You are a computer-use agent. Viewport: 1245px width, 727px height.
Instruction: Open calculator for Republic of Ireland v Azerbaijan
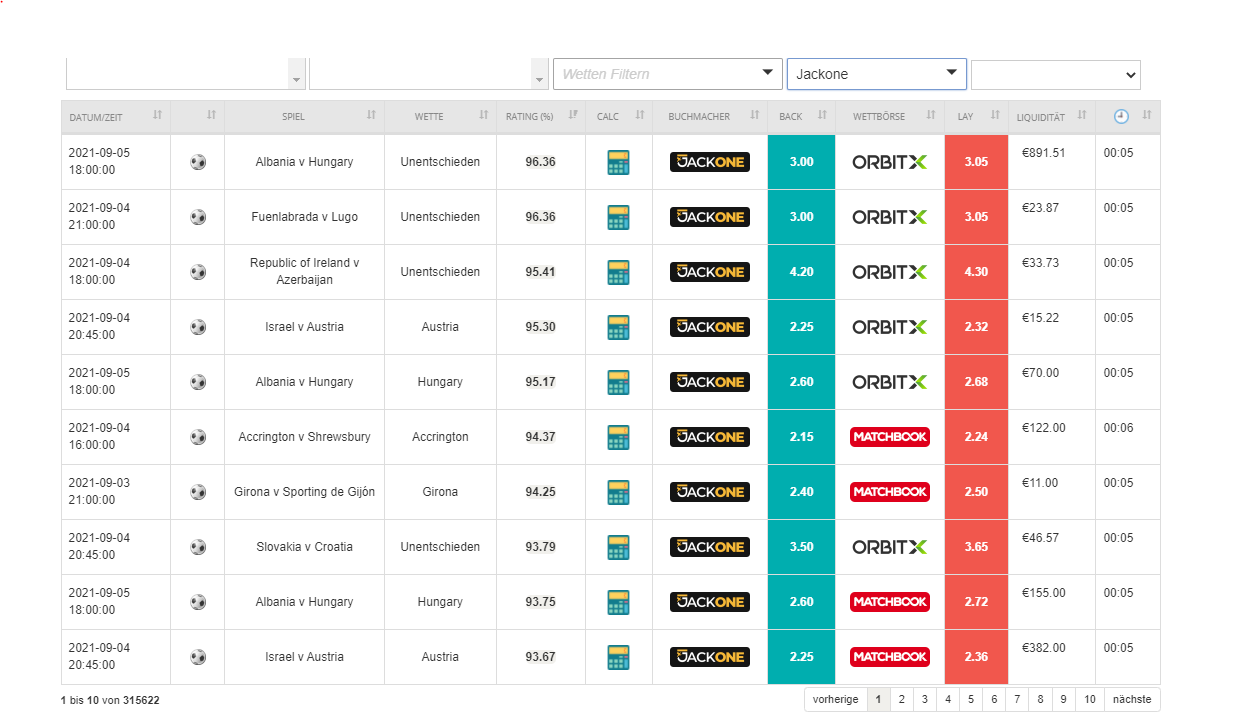[618, 272]
